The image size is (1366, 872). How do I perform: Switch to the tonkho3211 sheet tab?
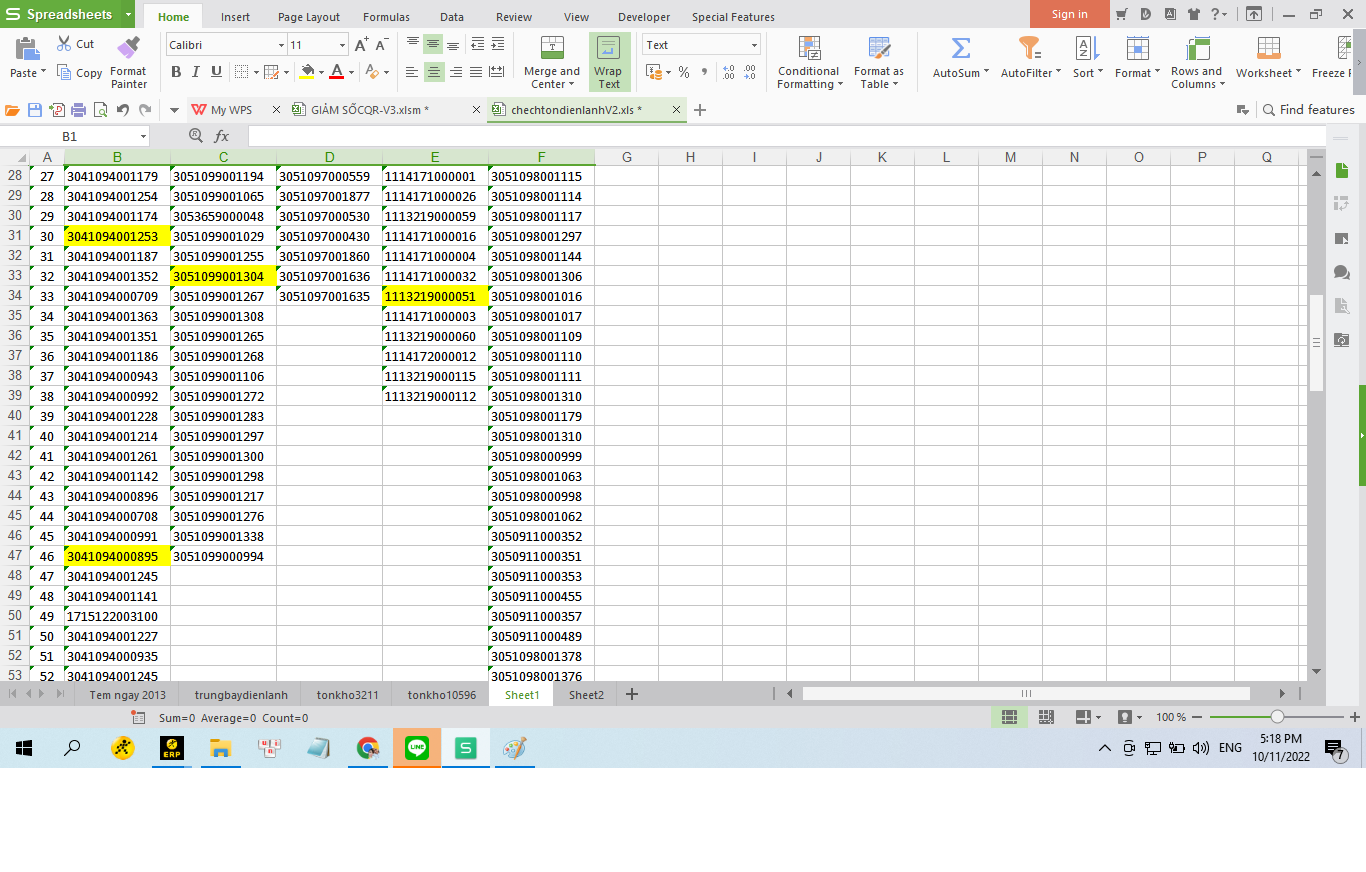347,695
